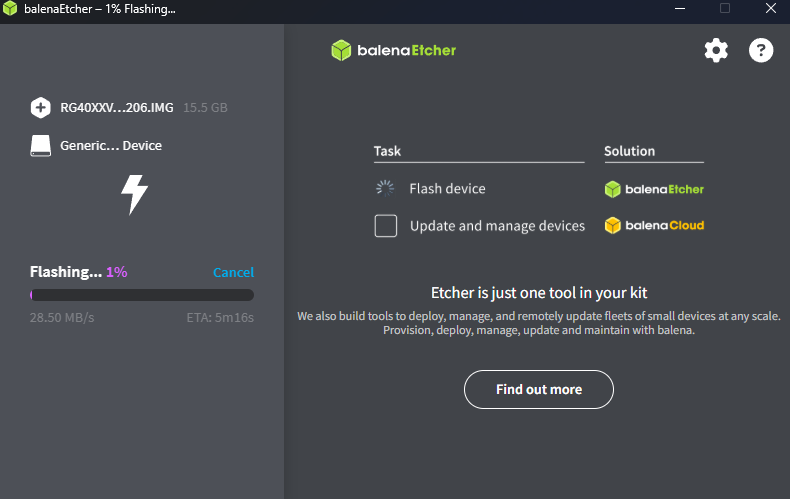This screenshot has height=499, width=790.
Task: Minimize the balenaEtcher window
Action: pos(678,9)
